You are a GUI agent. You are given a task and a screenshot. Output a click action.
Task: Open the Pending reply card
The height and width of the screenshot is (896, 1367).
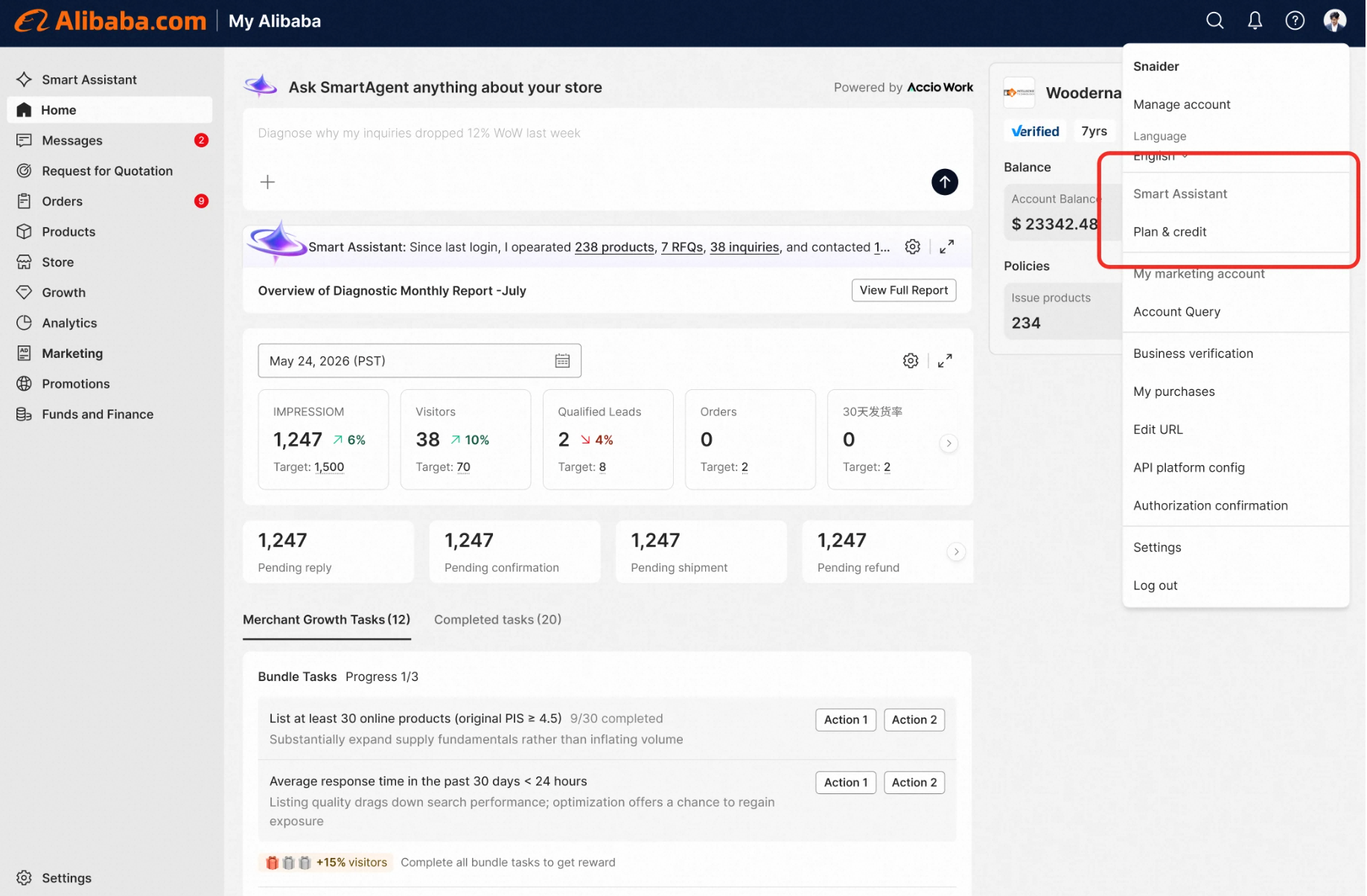point(329,552)
